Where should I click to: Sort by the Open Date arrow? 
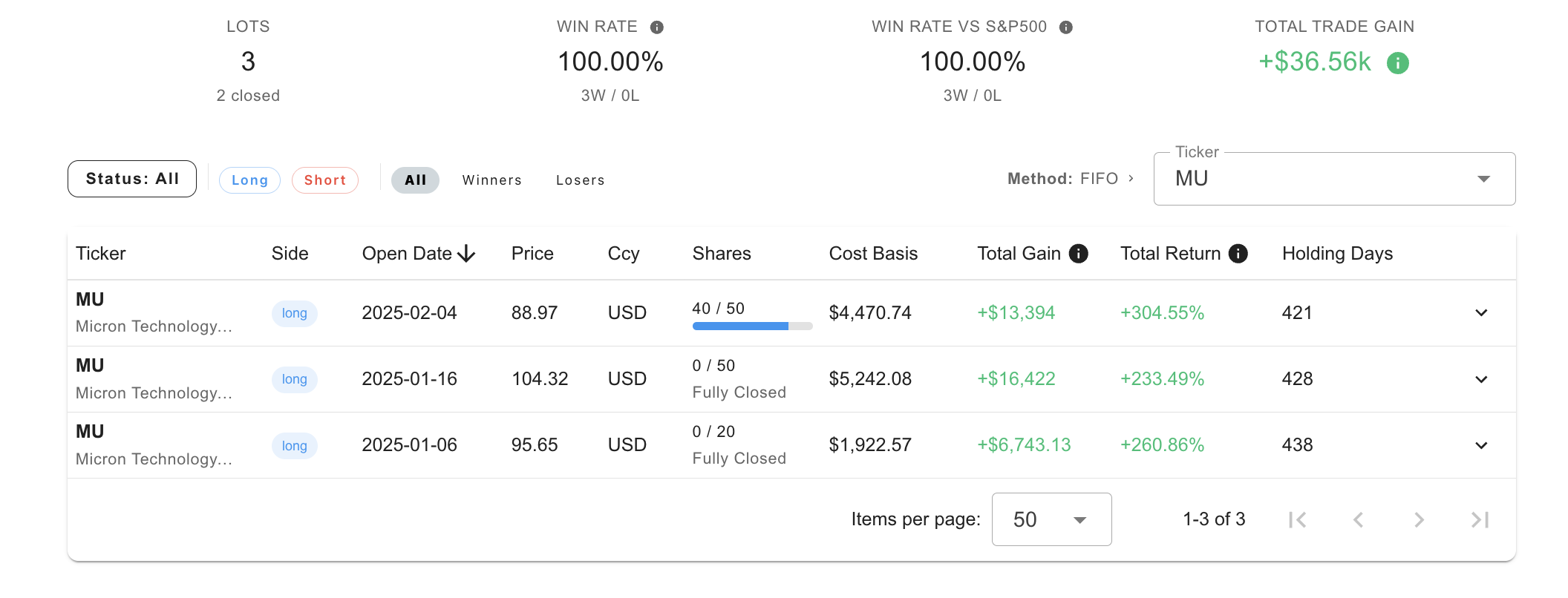[x=466, y=254]
